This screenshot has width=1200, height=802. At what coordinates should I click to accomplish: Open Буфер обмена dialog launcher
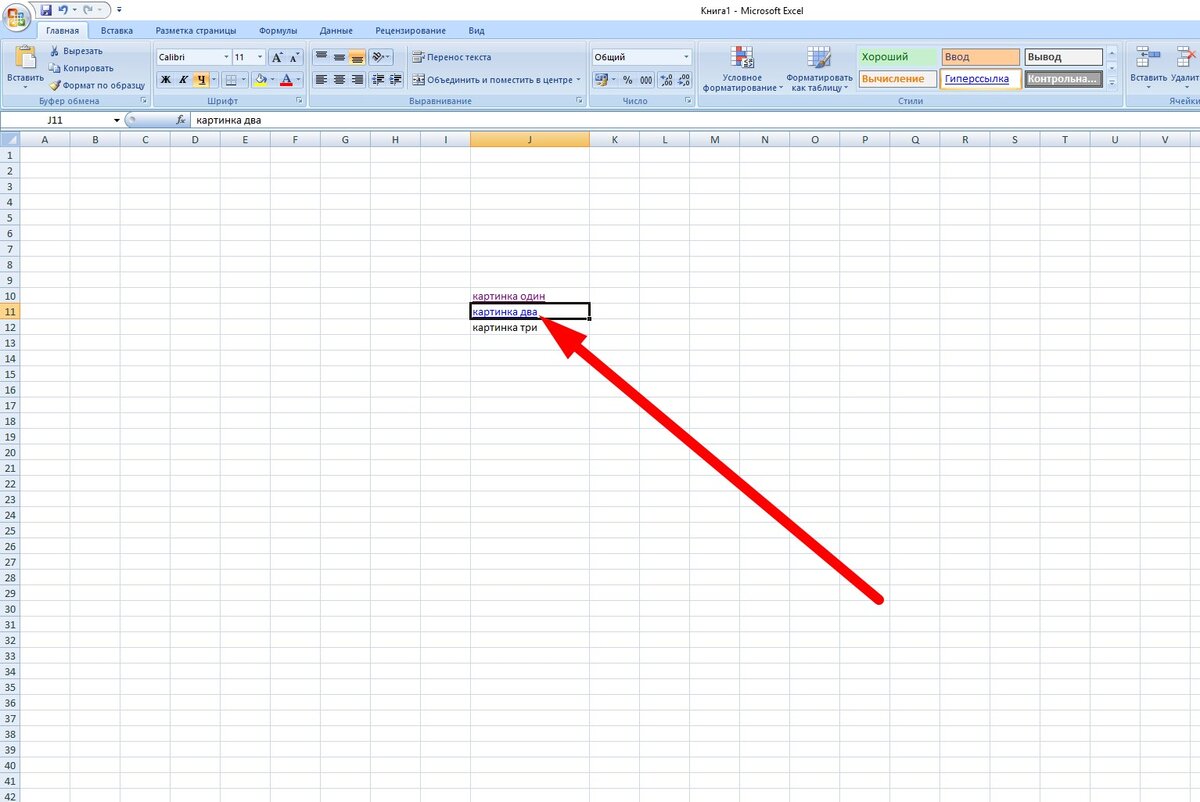(x=144, y=101)
